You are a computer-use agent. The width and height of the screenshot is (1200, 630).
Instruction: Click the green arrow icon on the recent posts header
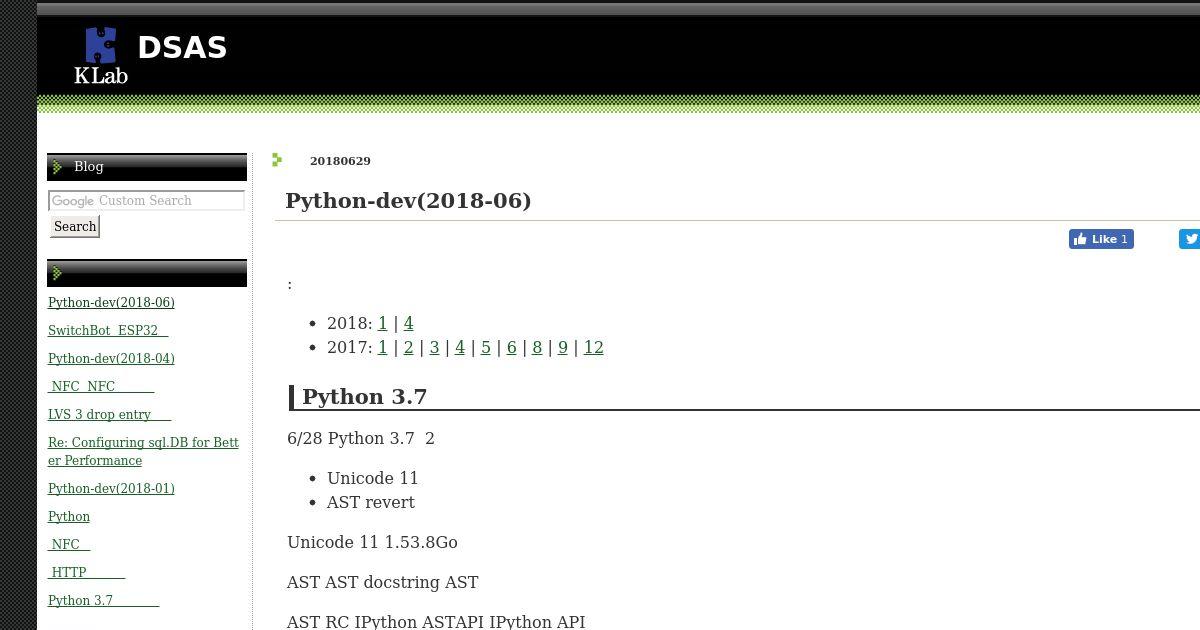click(x=57, y=273)
